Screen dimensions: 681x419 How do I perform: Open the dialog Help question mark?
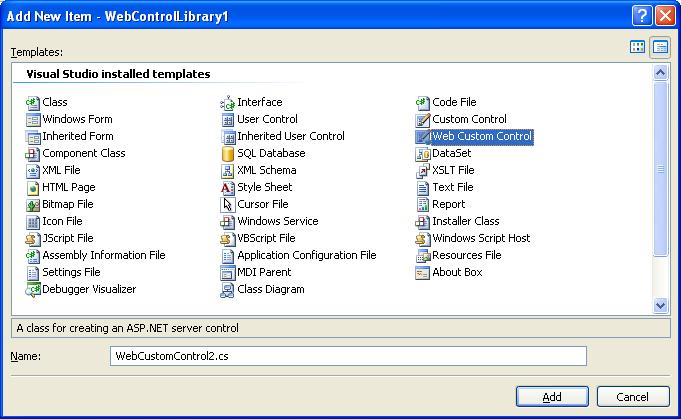641,16
